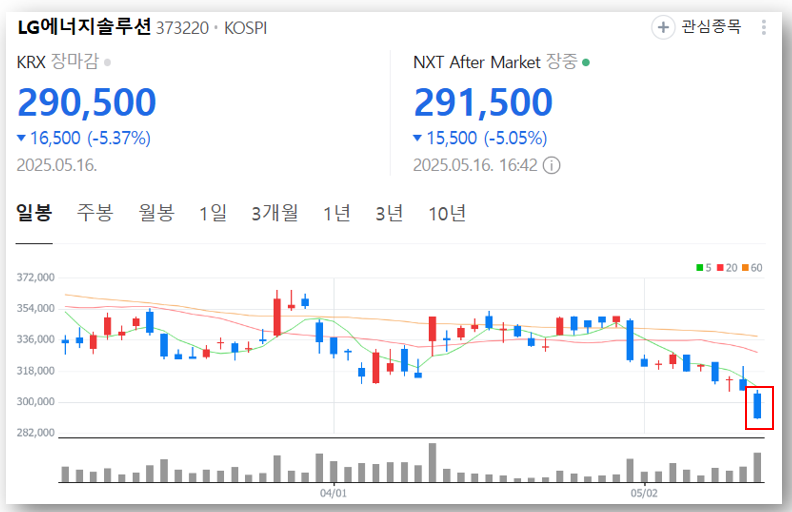Show the 1일 one-day chart
The width and height of the screenshot is (792, 512).
point(213,213)
